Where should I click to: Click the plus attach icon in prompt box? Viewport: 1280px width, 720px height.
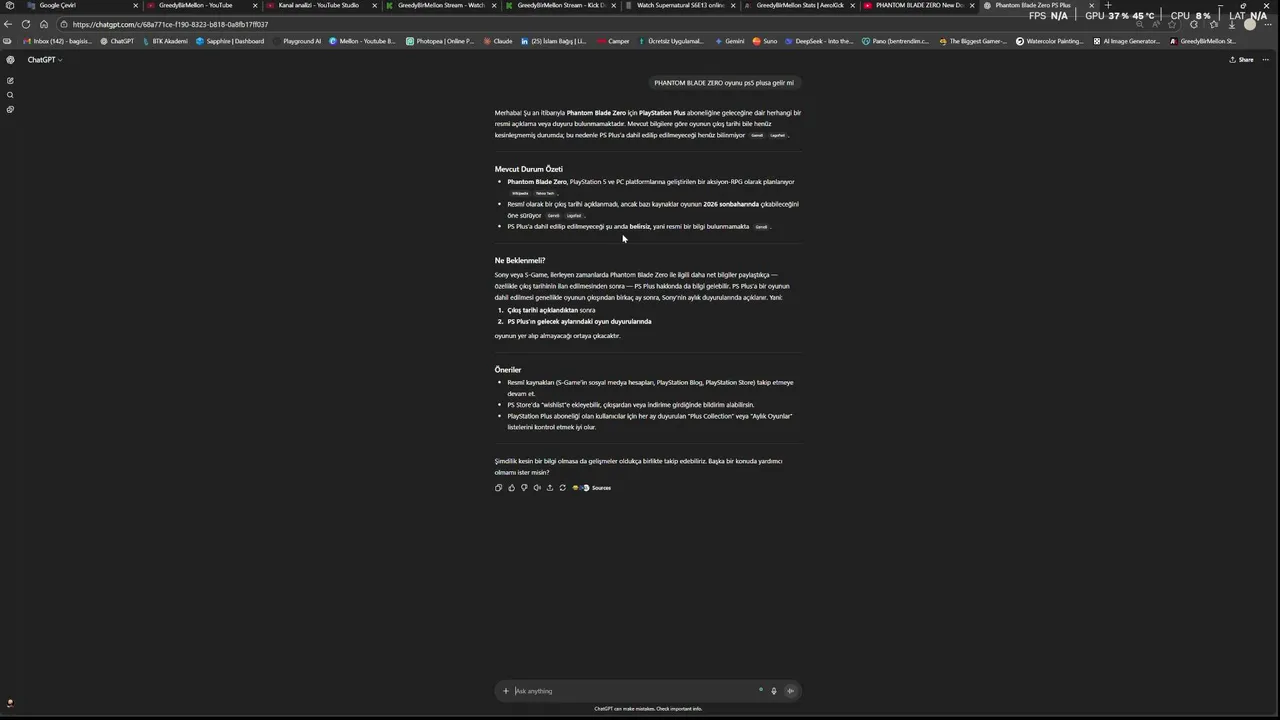pos(506,691)
